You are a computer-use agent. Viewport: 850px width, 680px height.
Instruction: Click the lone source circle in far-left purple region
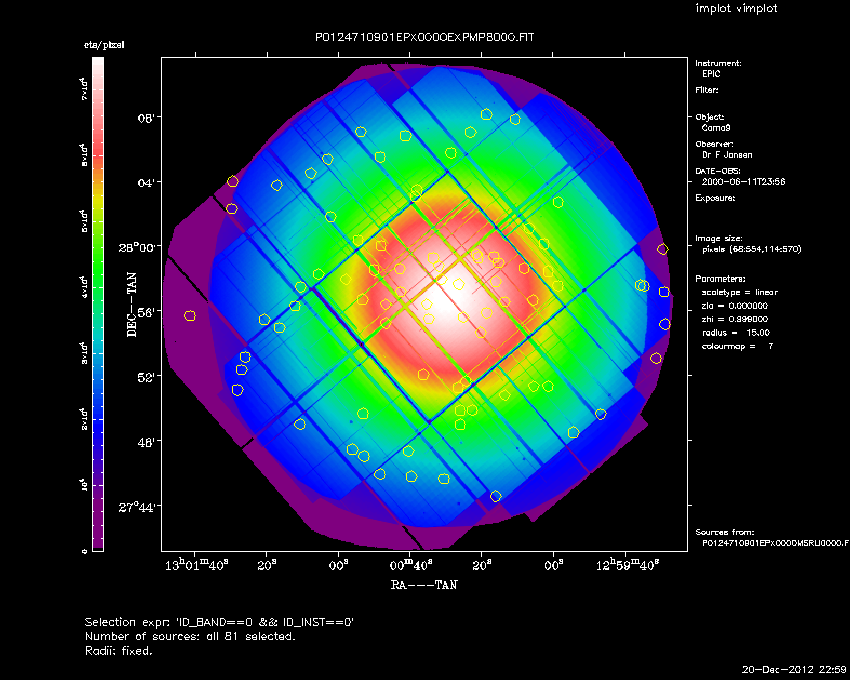[190, 316]
